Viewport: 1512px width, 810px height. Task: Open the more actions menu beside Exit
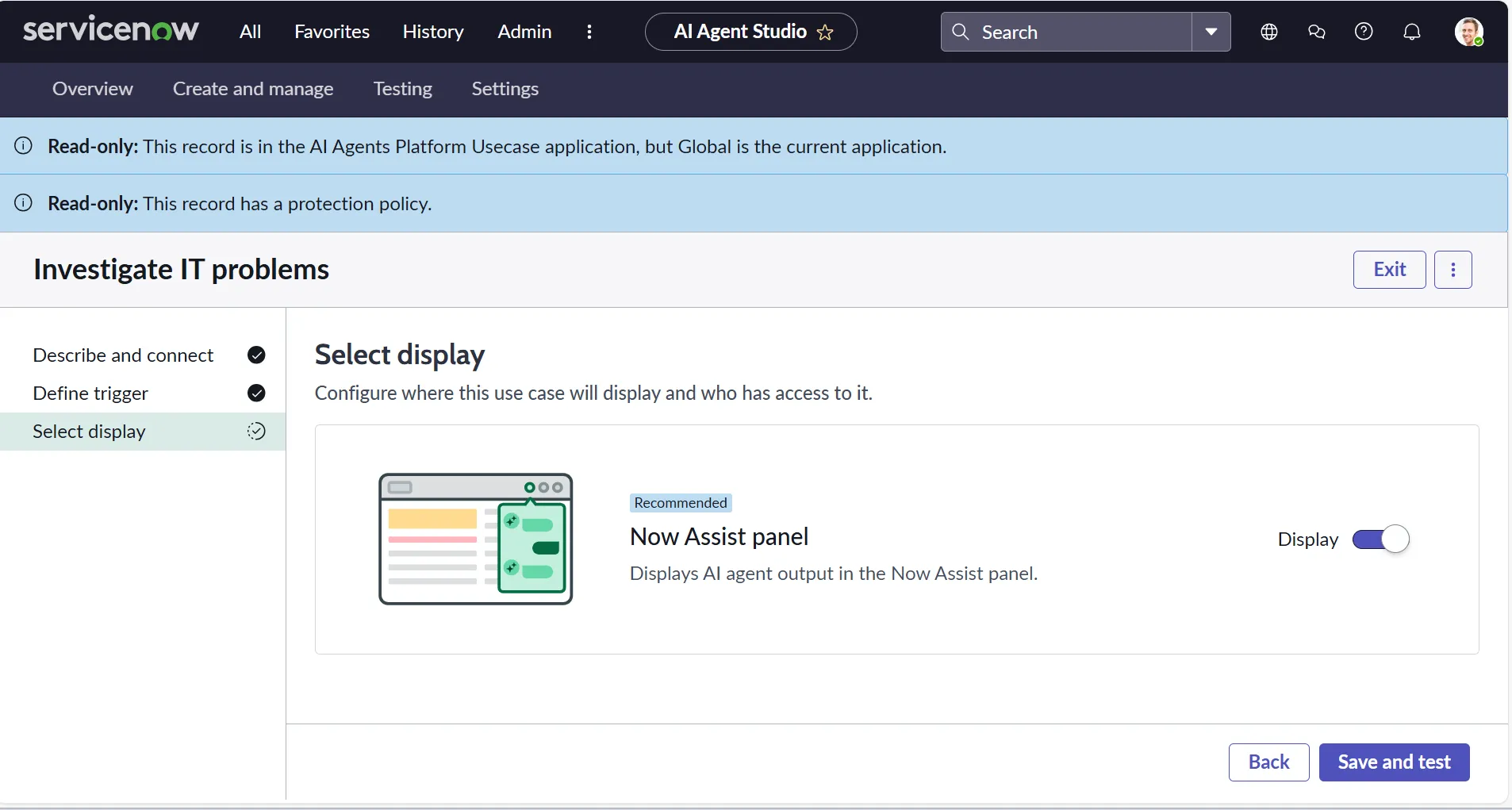coord(1453,270)
